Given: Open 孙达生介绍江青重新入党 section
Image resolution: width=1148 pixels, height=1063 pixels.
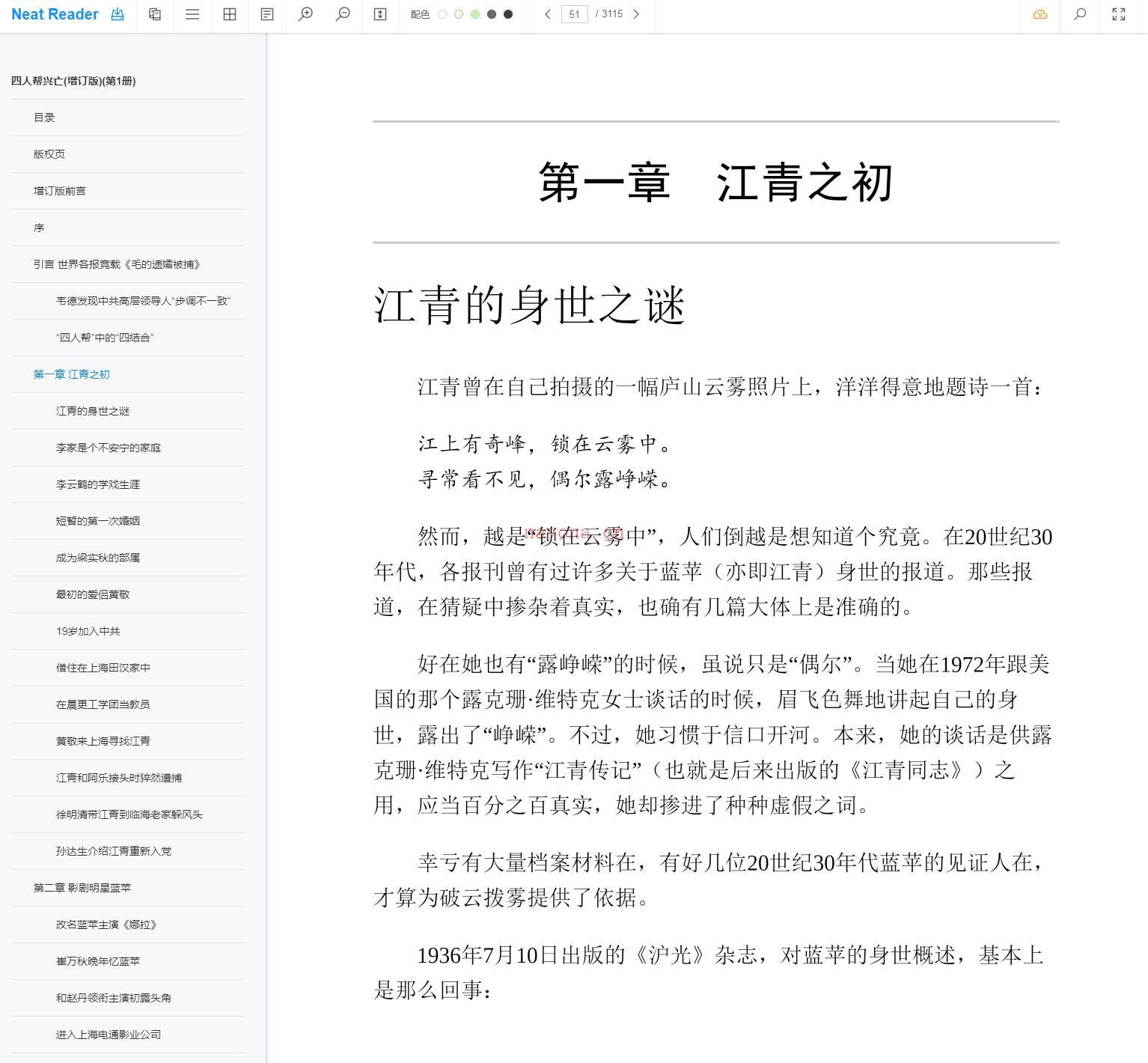Looking at the screenshot, I should (114, 851).
